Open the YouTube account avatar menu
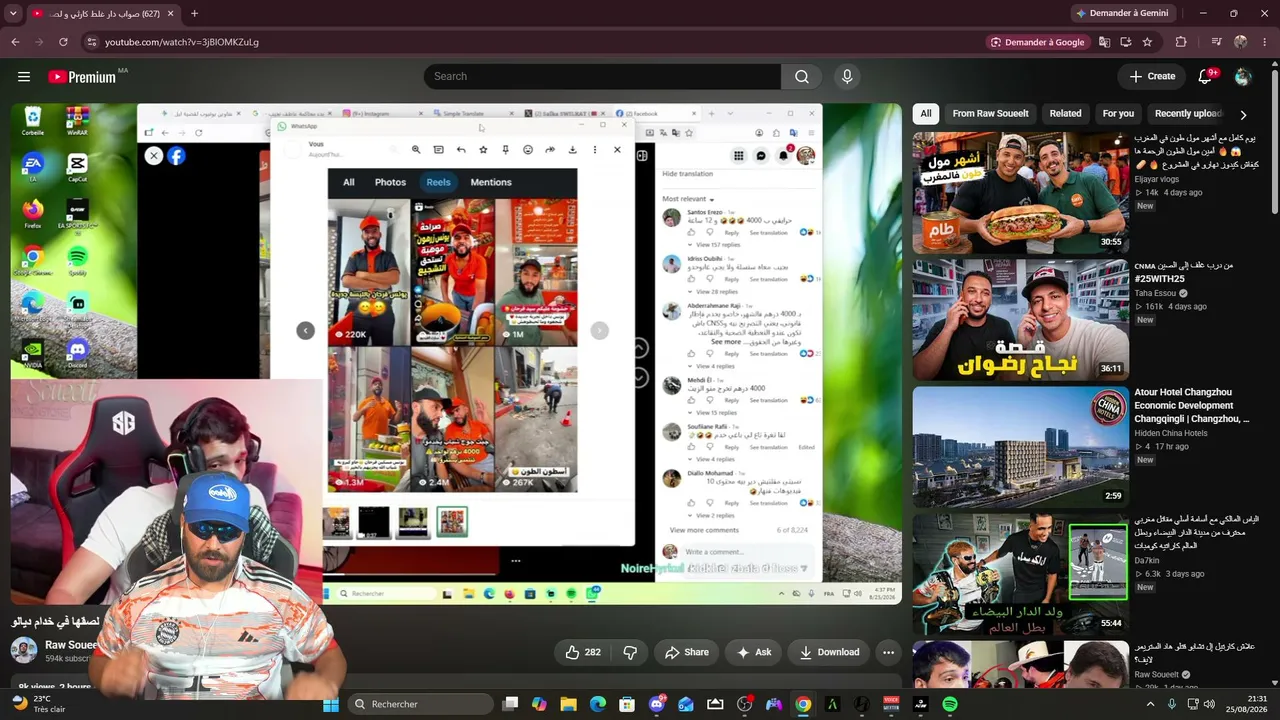Image resolution: width=1280 pixels, height=720 pixels. 1243,77
